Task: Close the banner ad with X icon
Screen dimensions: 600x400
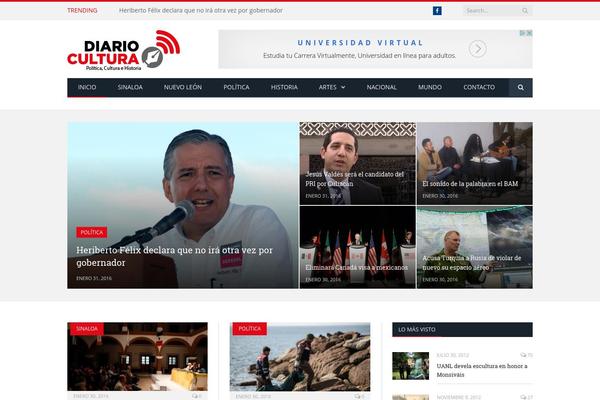Action: point(529,33)
